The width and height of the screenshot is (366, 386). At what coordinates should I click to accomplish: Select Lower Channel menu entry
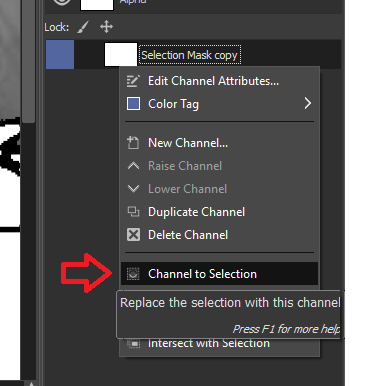pyautogui.click(x=219, y=189)
